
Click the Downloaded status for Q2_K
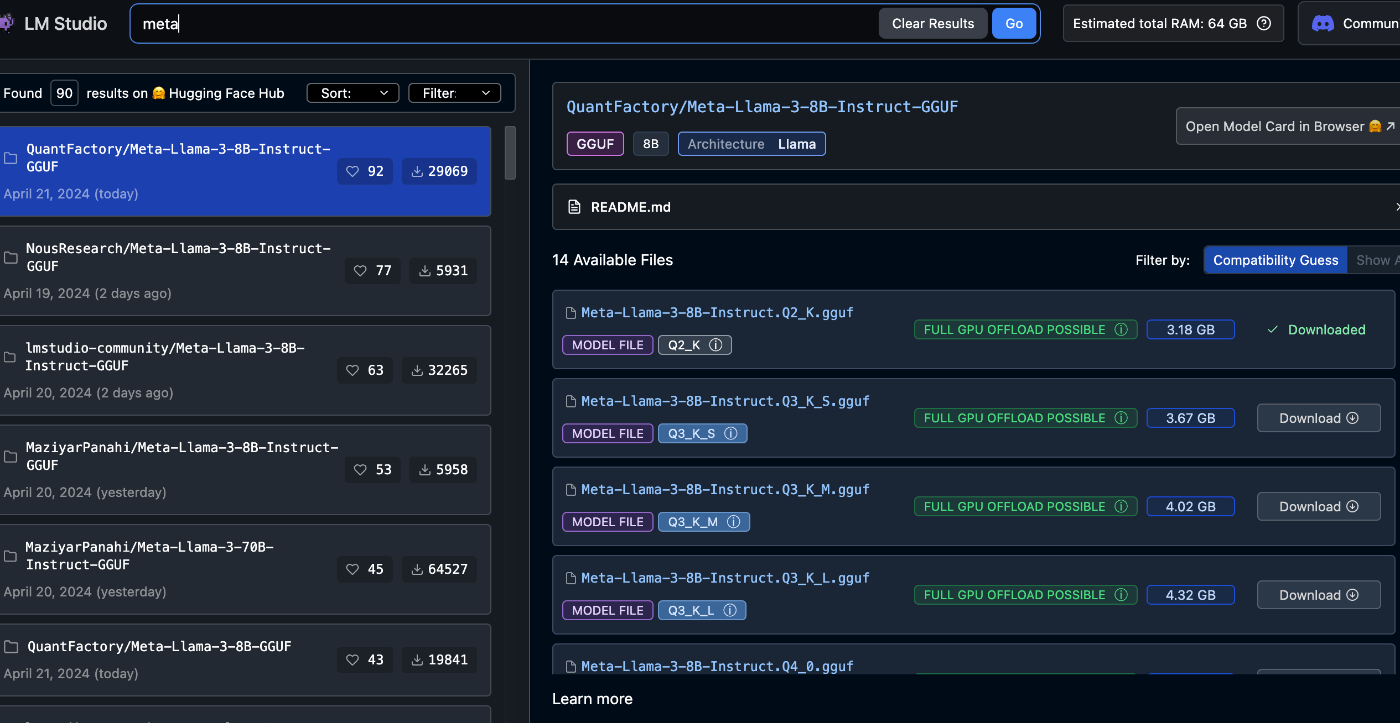coord(1316,329)
